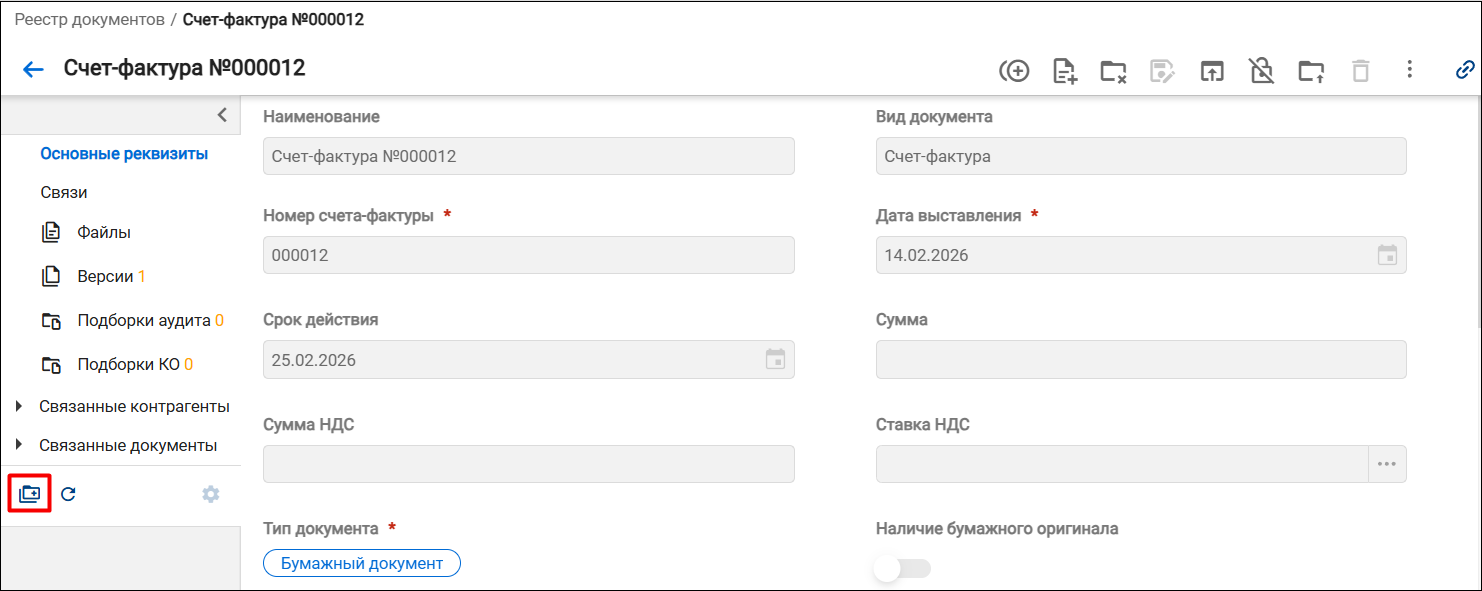Refresh the sidebar with circular arrow
The image size is (1482, 591).
pos(68,494)
